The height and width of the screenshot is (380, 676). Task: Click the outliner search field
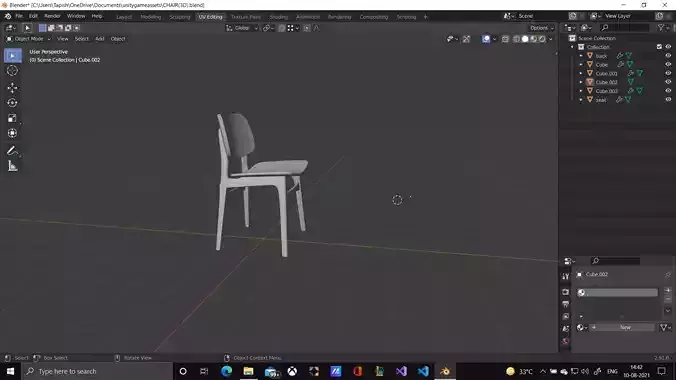tap(625, 28)
